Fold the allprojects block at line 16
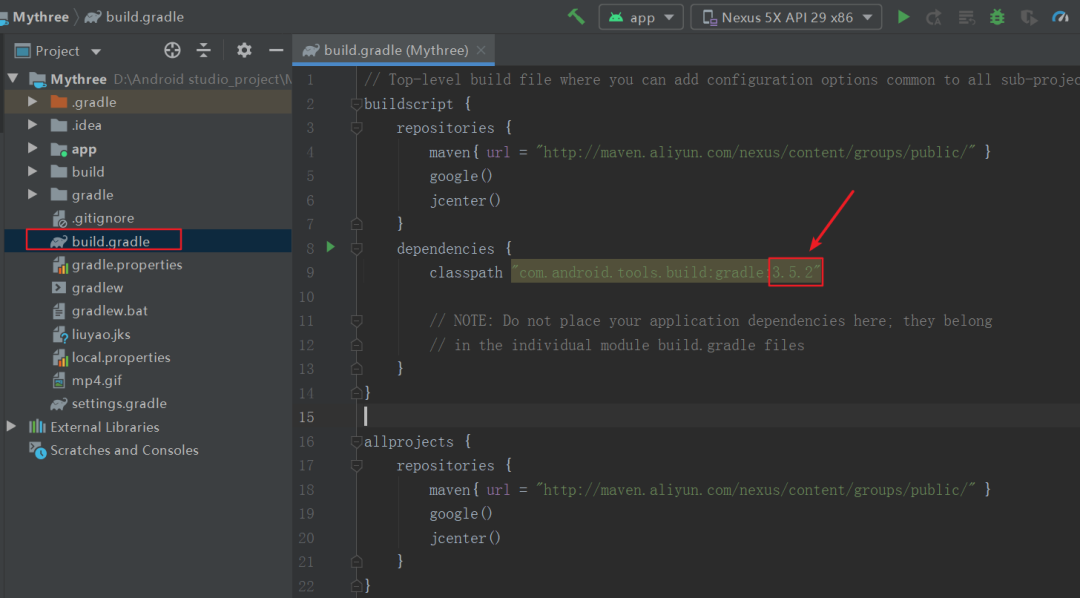 (x=356, y=442)
